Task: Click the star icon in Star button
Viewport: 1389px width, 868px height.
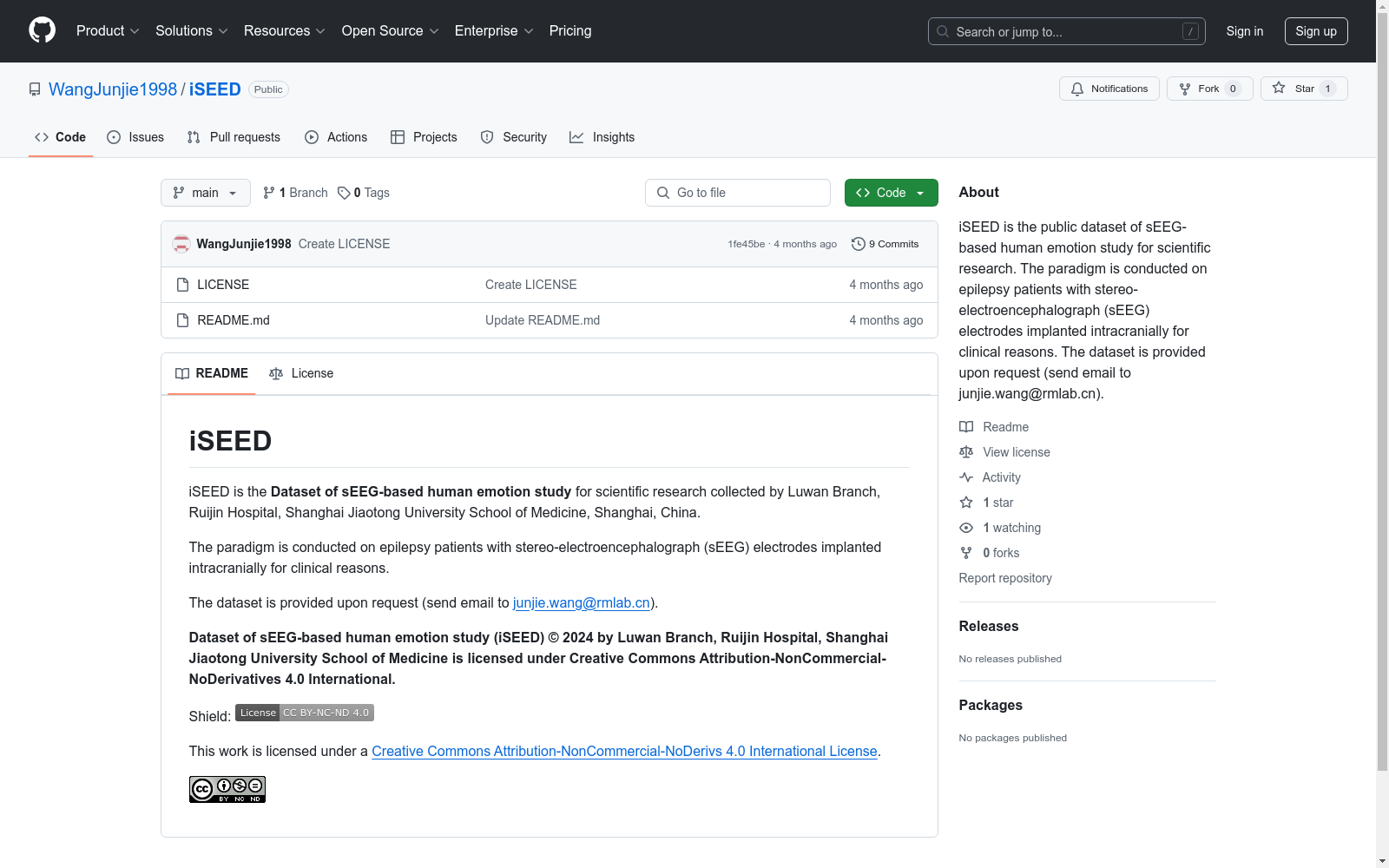Action: point(1279,88)
